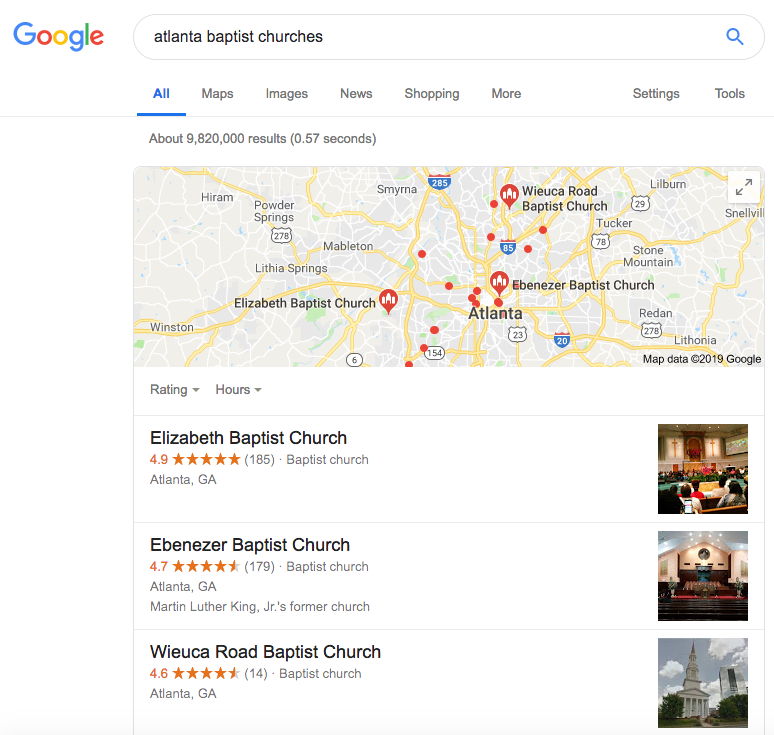Select the Ebenezer Baptist Church map pin

[499, 283]
